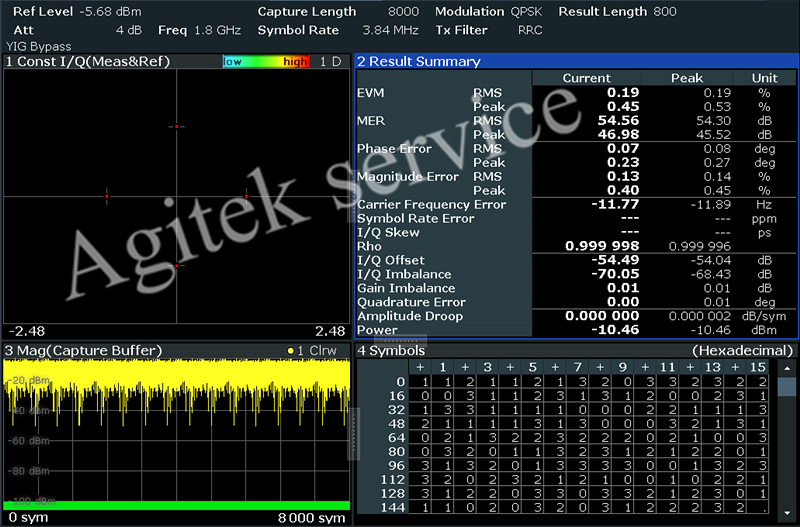The height and width of the screenshot is (527, 800).
Task: Click the MER RMS current value 54.56
Action: tap(618, 121)
